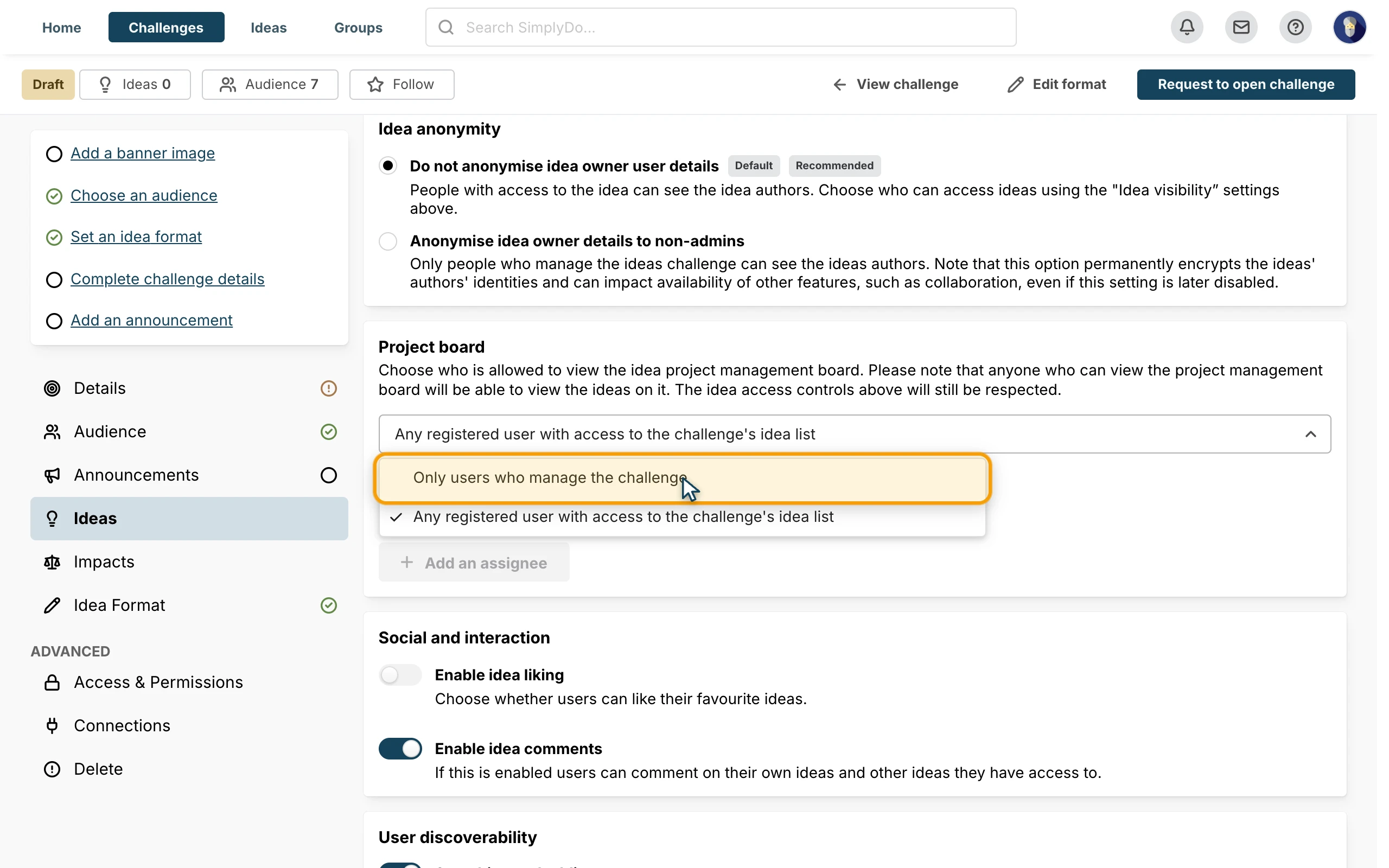Go back with View challenge
This screenshot has width=1389, height=868.
[895, 85]
